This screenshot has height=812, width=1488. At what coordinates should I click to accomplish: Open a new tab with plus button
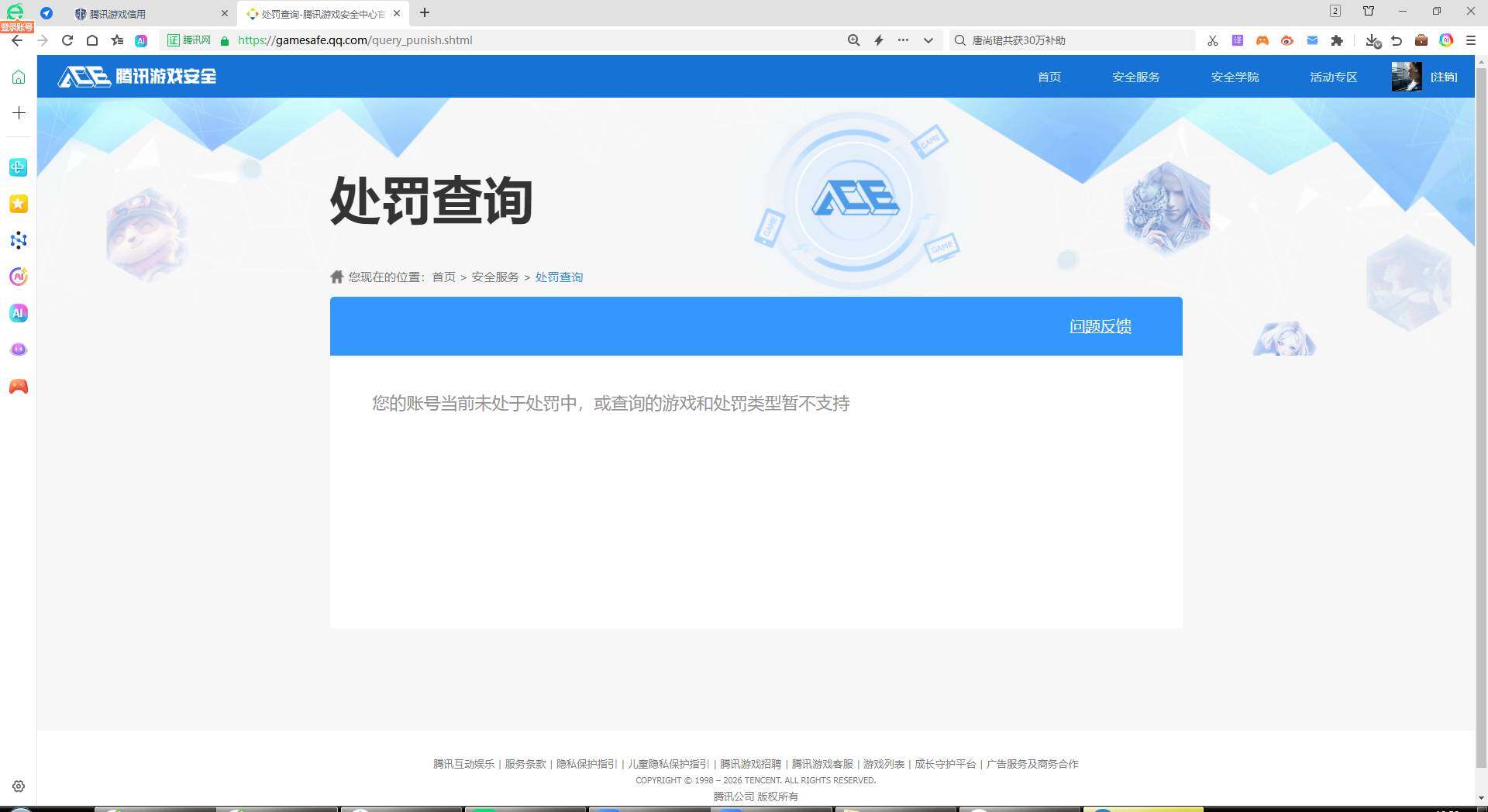pos(424,12)
